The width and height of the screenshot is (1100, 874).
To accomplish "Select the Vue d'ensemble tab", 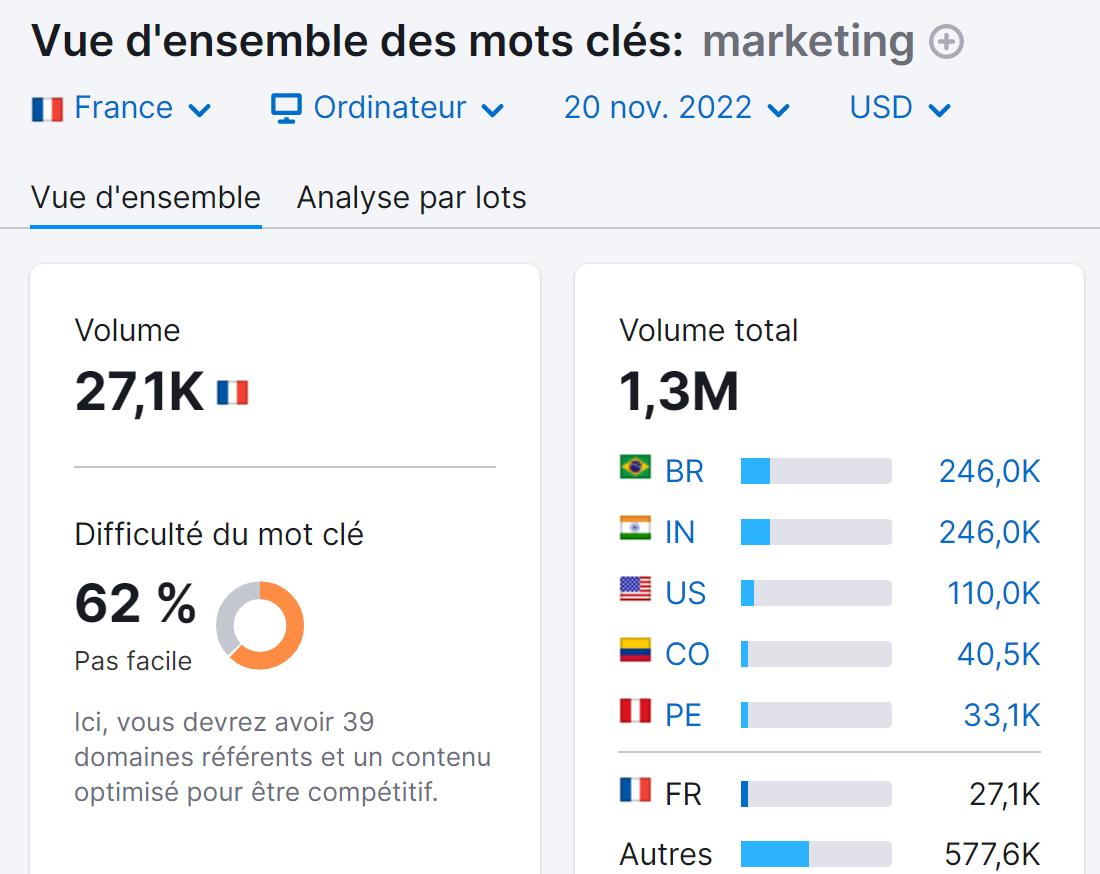I will (145, 197).
